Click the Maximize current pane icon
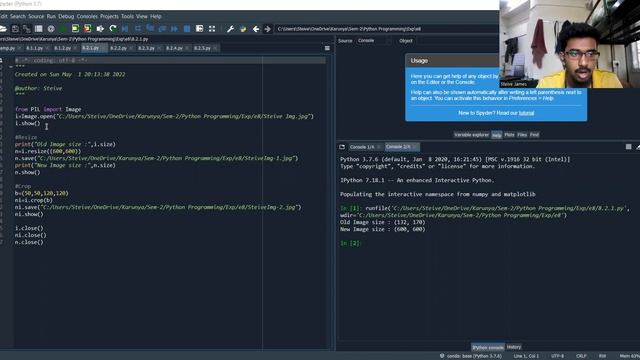The width and height of the screenshot is (640, 360). pos(199,29)
